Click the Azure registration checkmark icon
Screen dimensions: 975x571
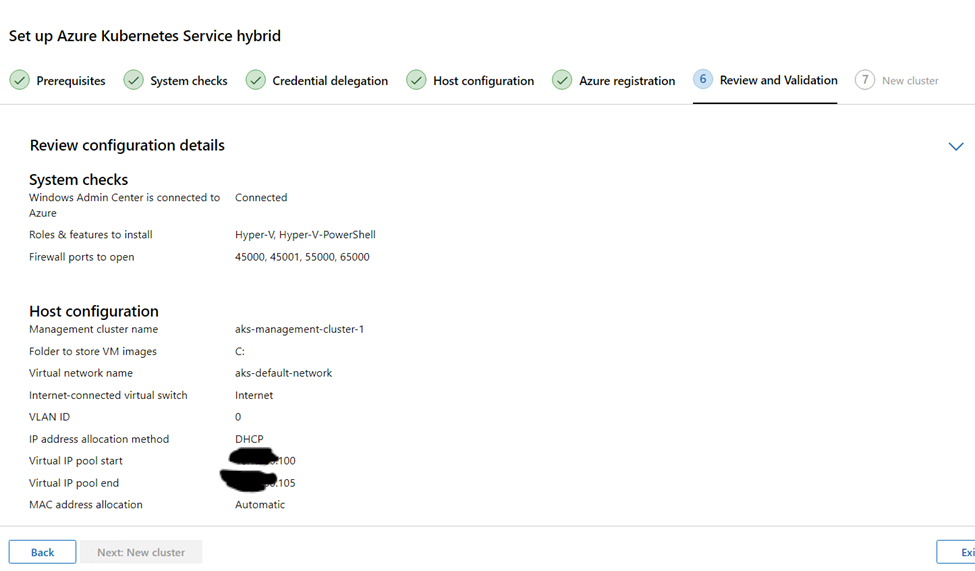click(561, 80)
